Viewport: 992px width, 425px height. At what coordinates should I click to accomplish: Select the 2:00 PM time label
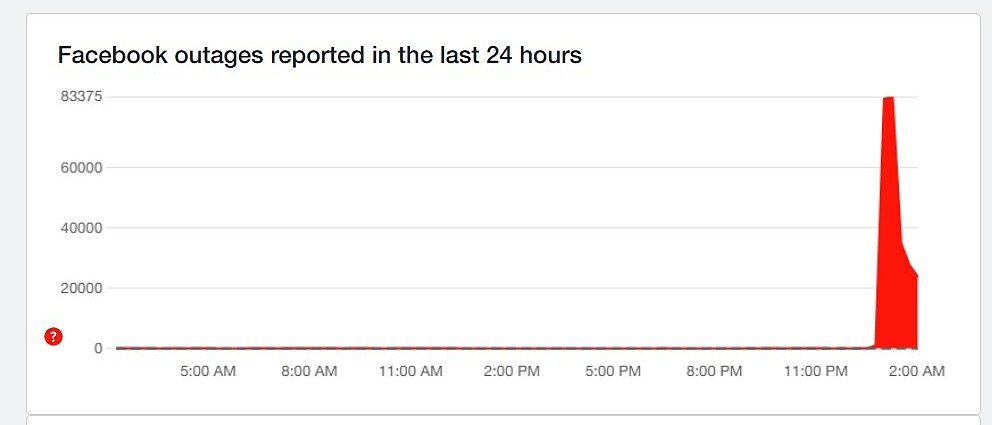(511, 372)
